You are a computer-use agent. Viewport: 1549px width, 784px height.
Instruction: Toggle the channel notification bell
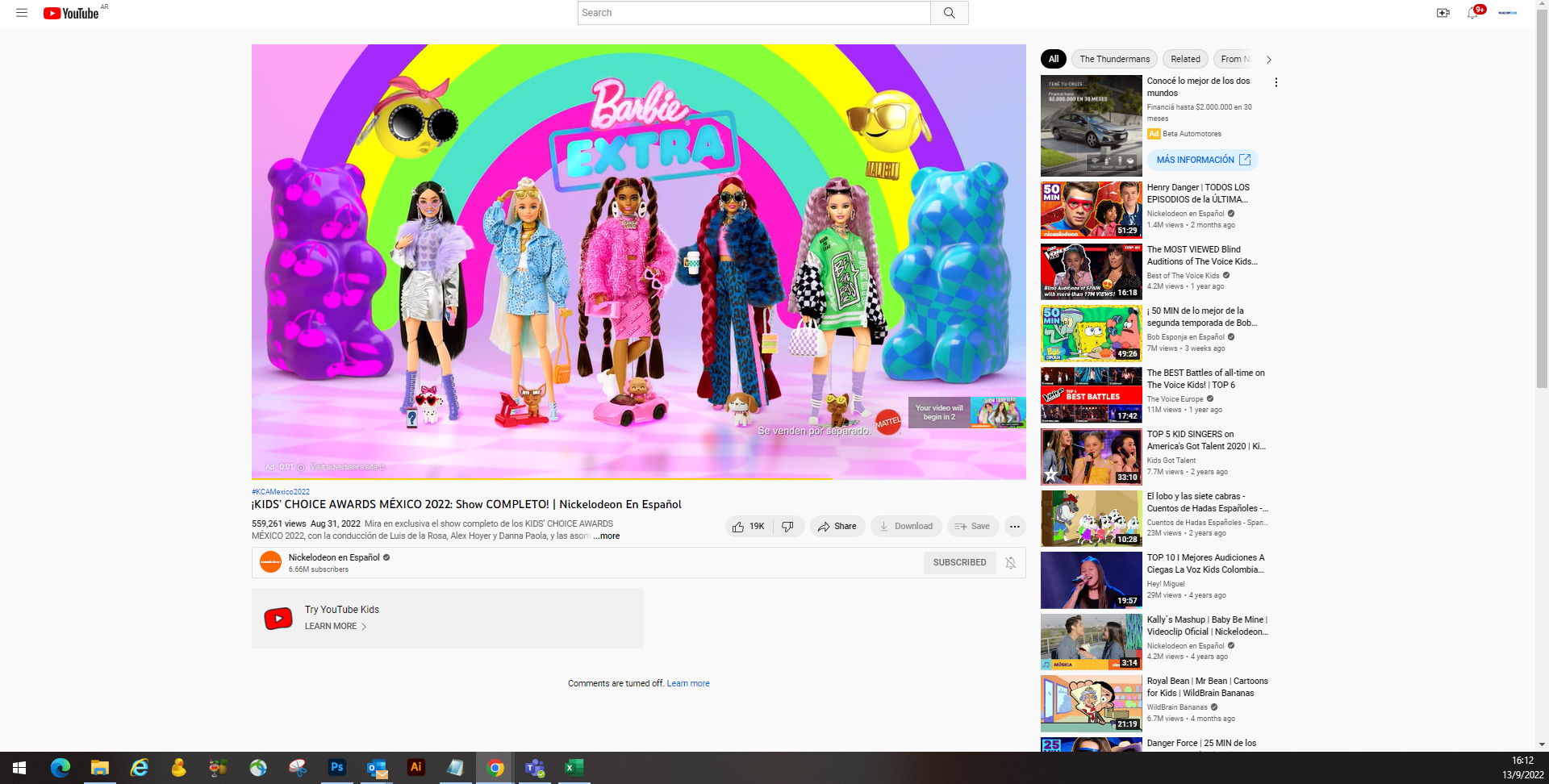pos(1010,563)
